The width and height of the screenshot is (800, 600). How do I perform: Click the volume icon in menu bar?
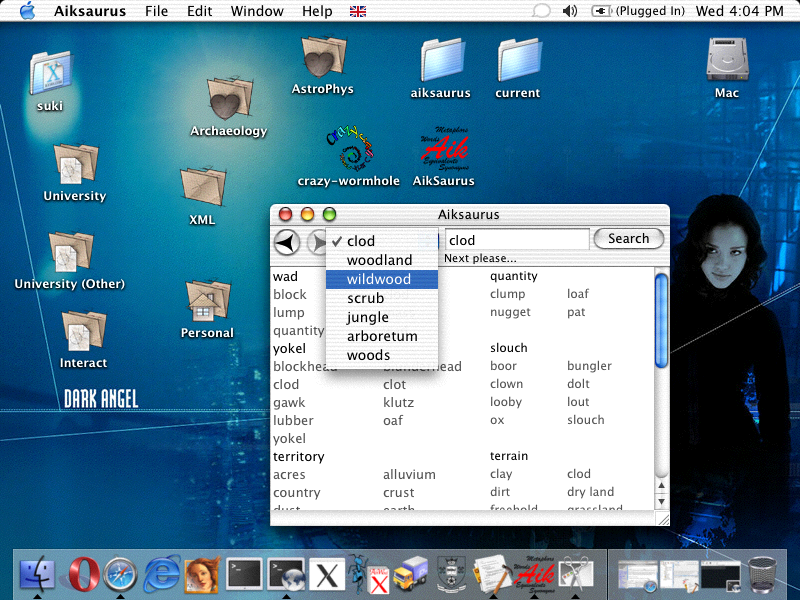click(570, 11)
